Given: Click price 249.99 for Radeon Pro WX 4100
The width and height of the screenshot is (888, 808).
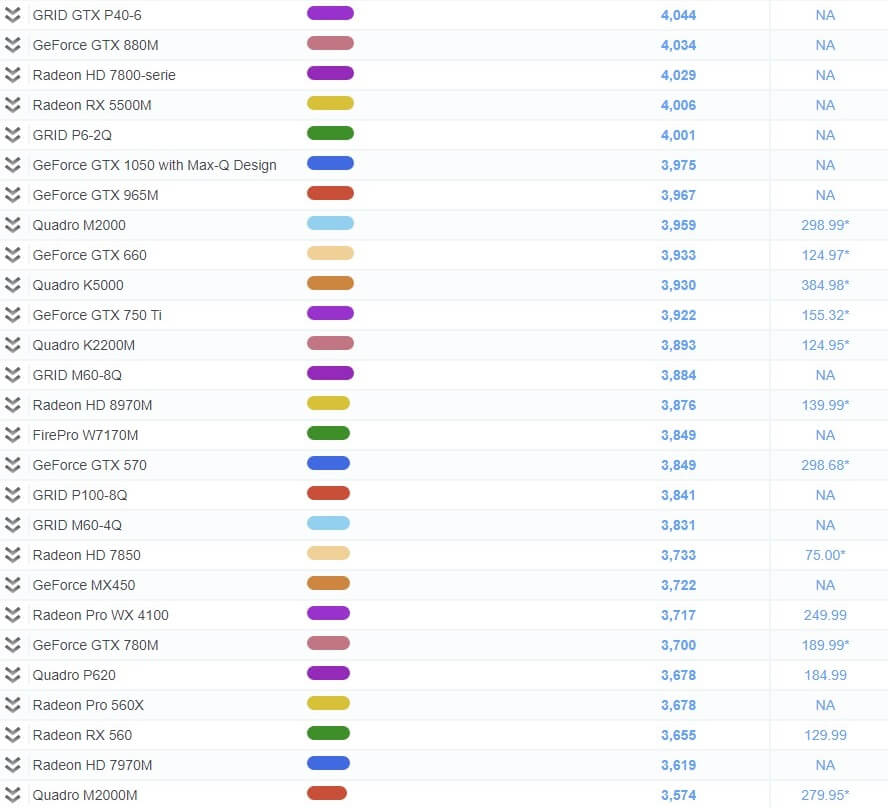Looking at the screenshot, I should click(x=825, y=615).
